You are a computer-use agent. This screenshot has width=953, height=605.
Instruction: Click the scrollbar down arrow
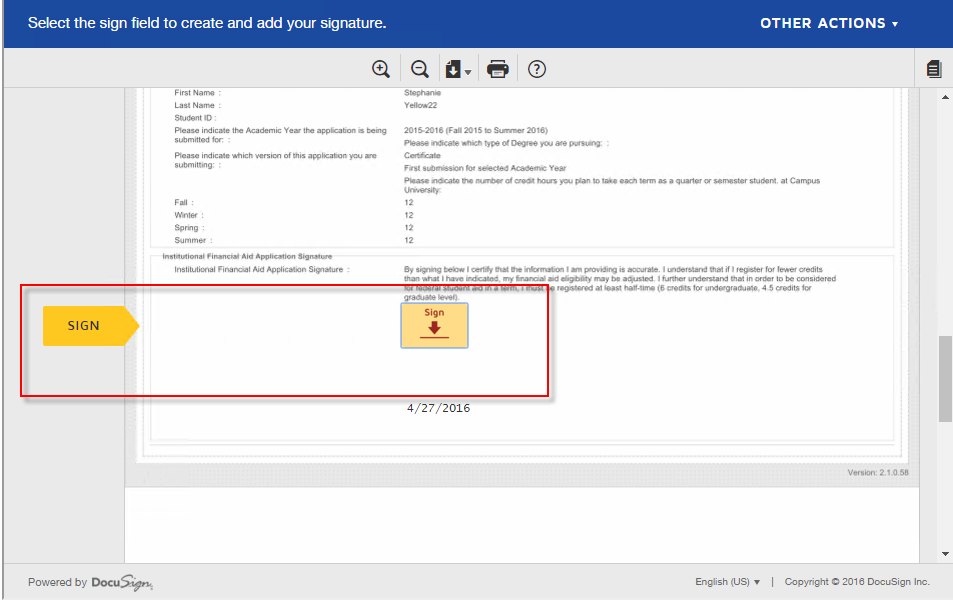point(943,551)
